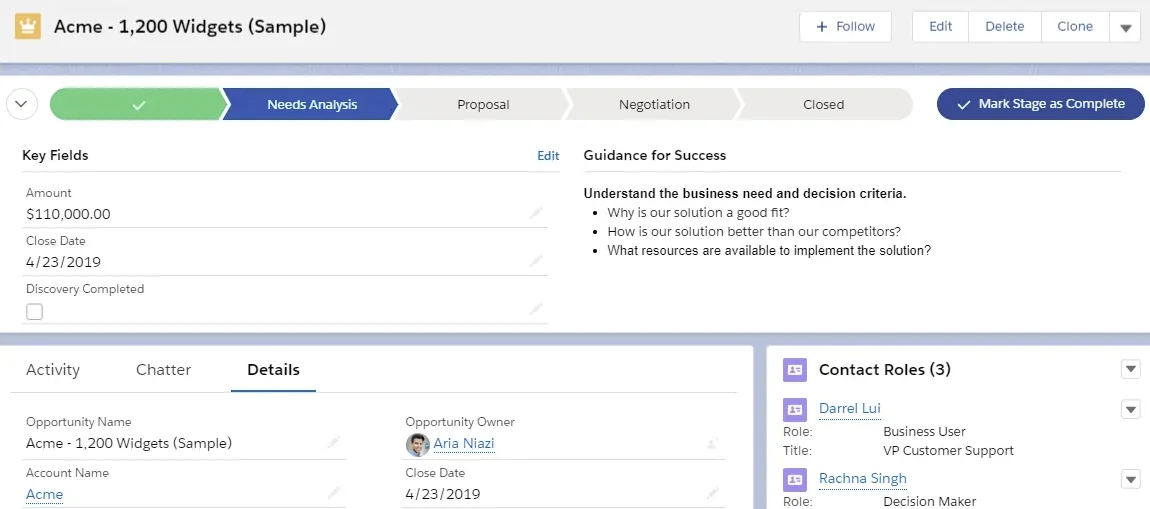Click the Opportunity Name value in Details
Screen dimensions: 1150x509
coord(129,444)
